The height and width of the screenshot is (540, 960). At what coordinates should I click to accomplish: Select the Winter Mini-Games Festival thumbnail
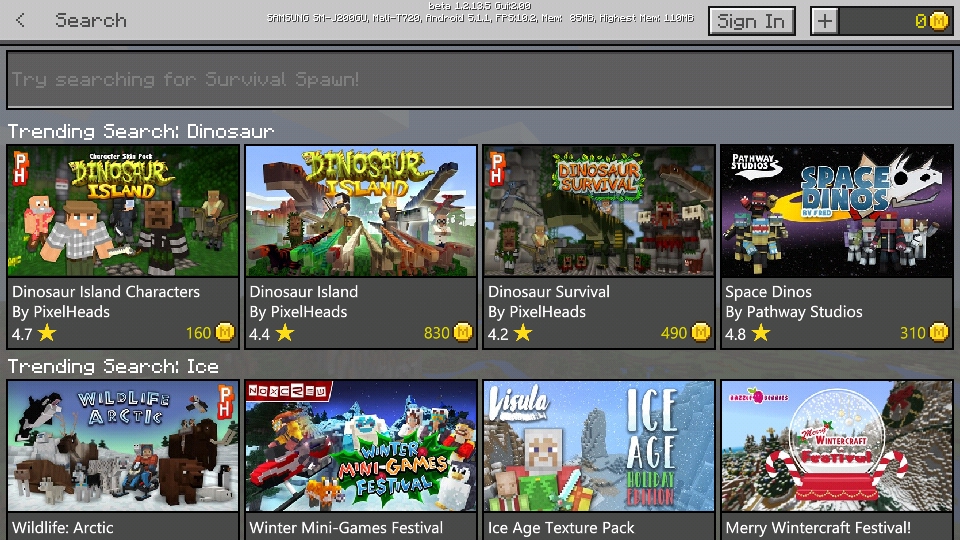click(x=361, y=446)
